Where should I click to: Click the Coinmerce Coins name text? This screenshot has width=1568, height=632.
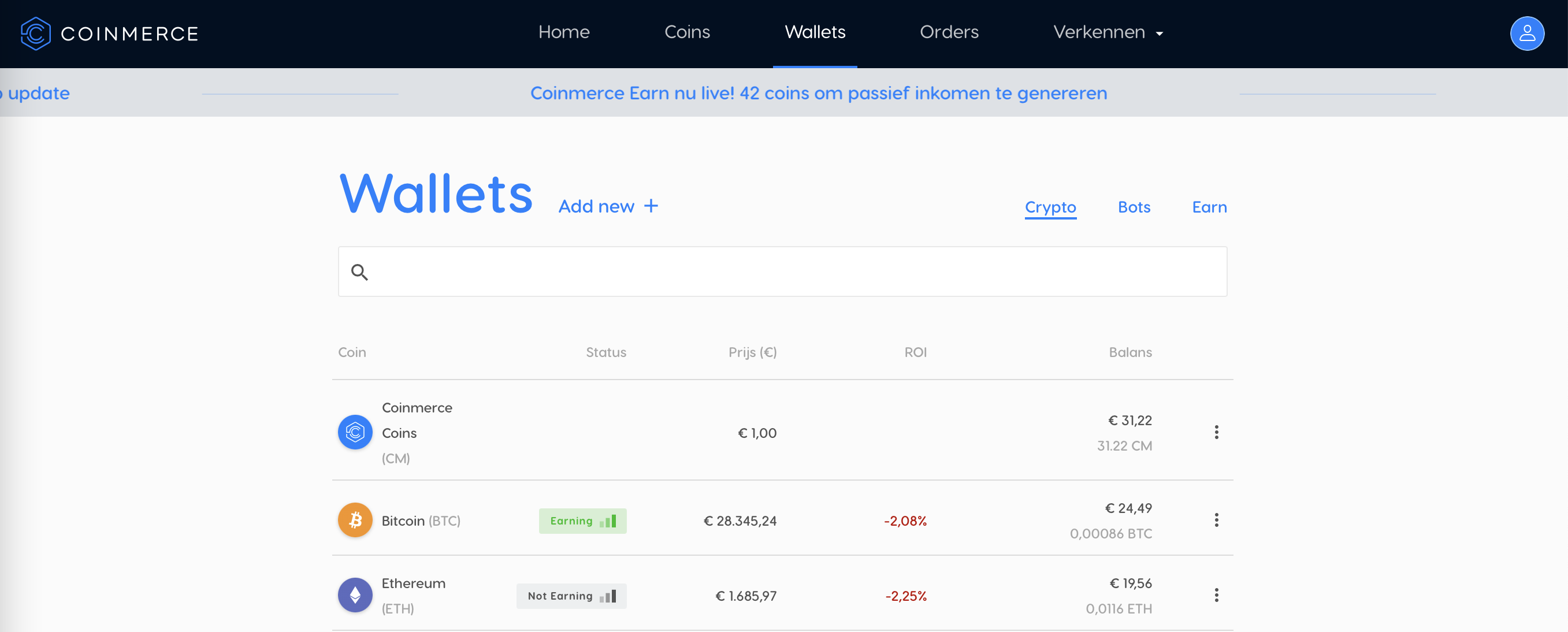coord(417,420)
